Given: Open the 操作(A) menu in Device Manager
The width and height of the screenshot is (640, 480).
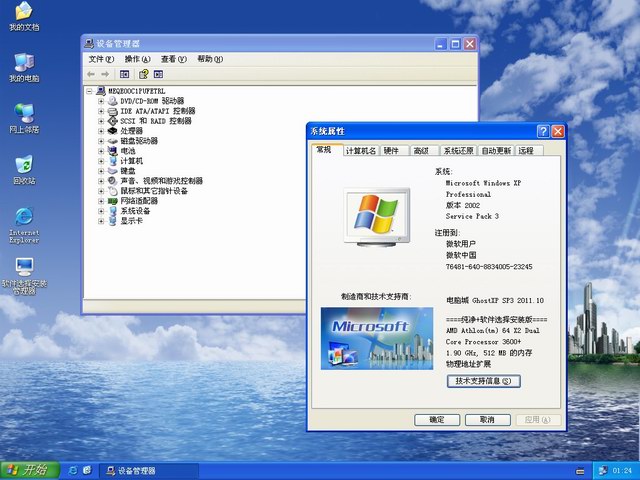Looking at the screenshot, I should click(x=138, y=59).
